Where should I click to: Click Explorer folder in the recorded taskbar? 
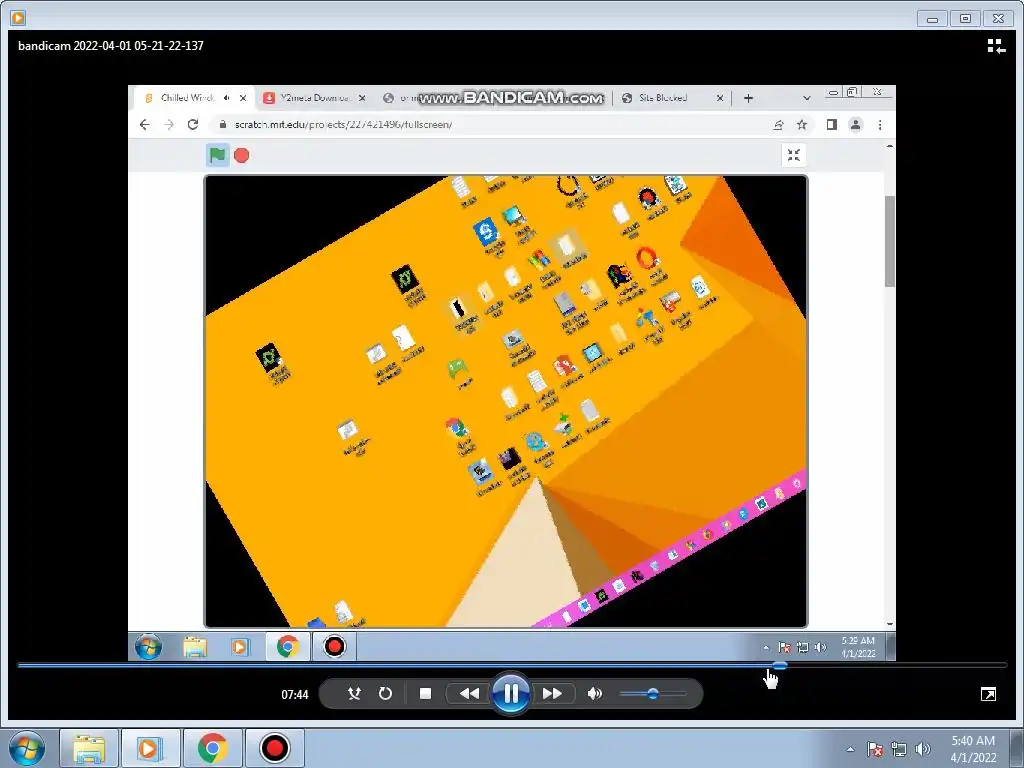coord(195,647)
